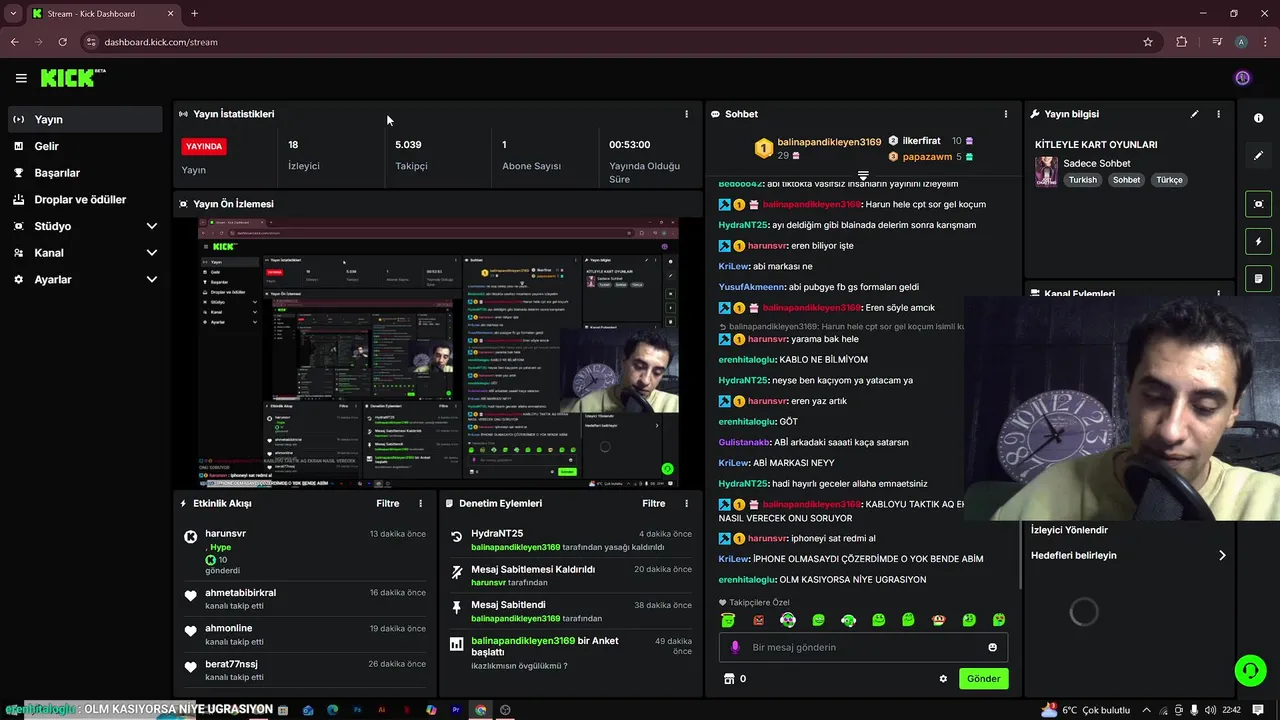The height and width of the screenshot is (720, 1280).
Task: Click berat77nssj follow event
Action: pyautogui.click(x=303, y=670)
